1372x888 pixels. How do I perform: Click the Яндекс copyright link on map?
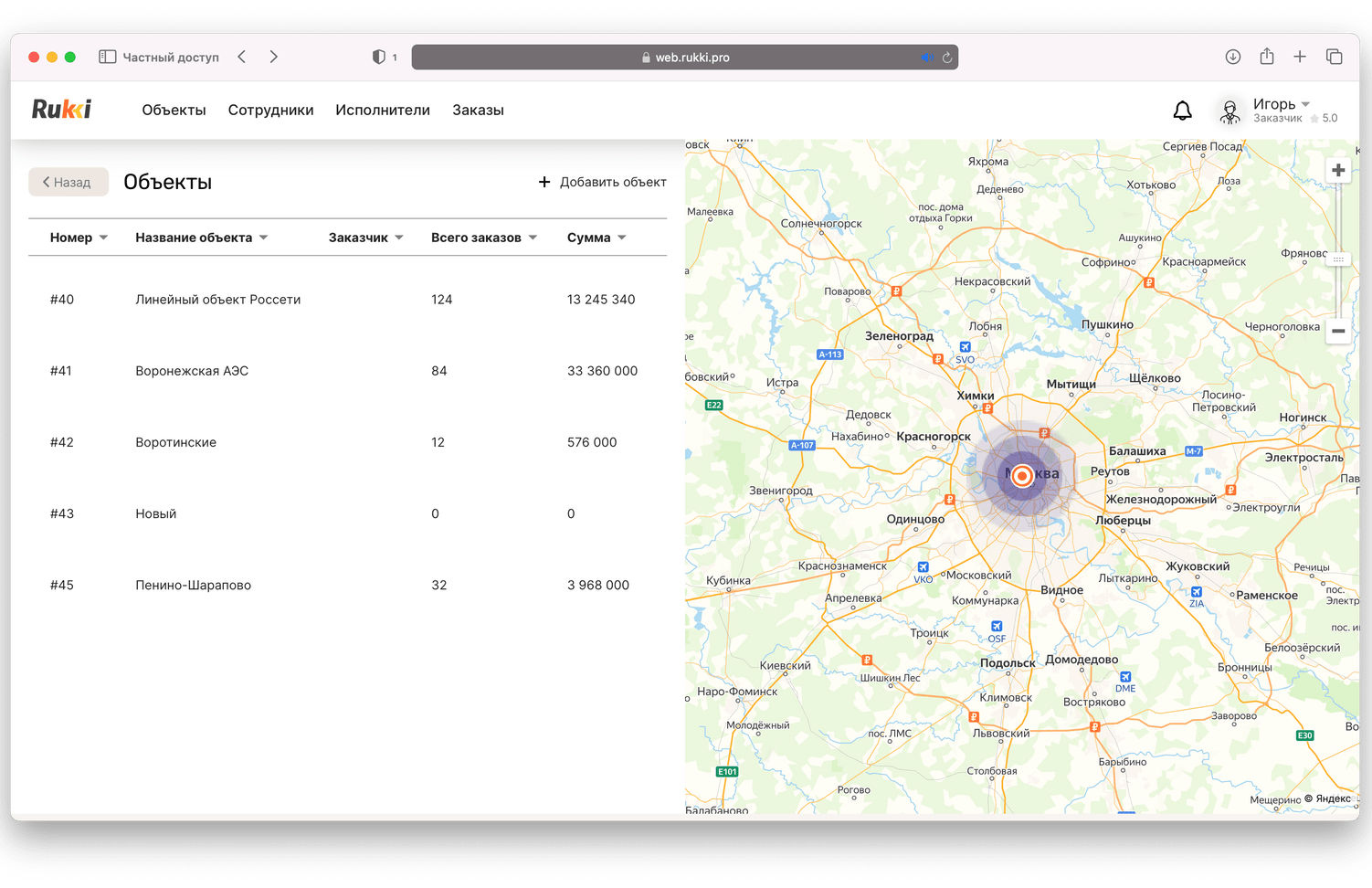click(1333, 798)
